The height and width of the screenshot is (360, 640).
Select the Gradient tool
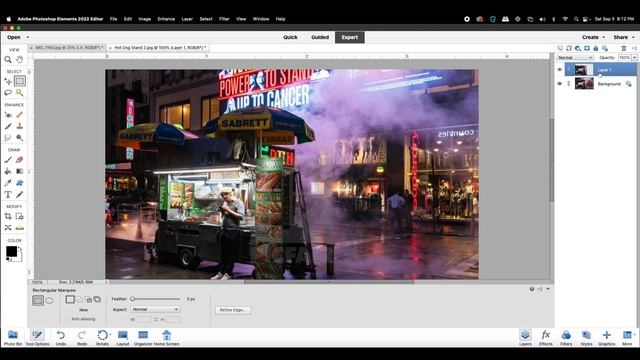[20, 171]
